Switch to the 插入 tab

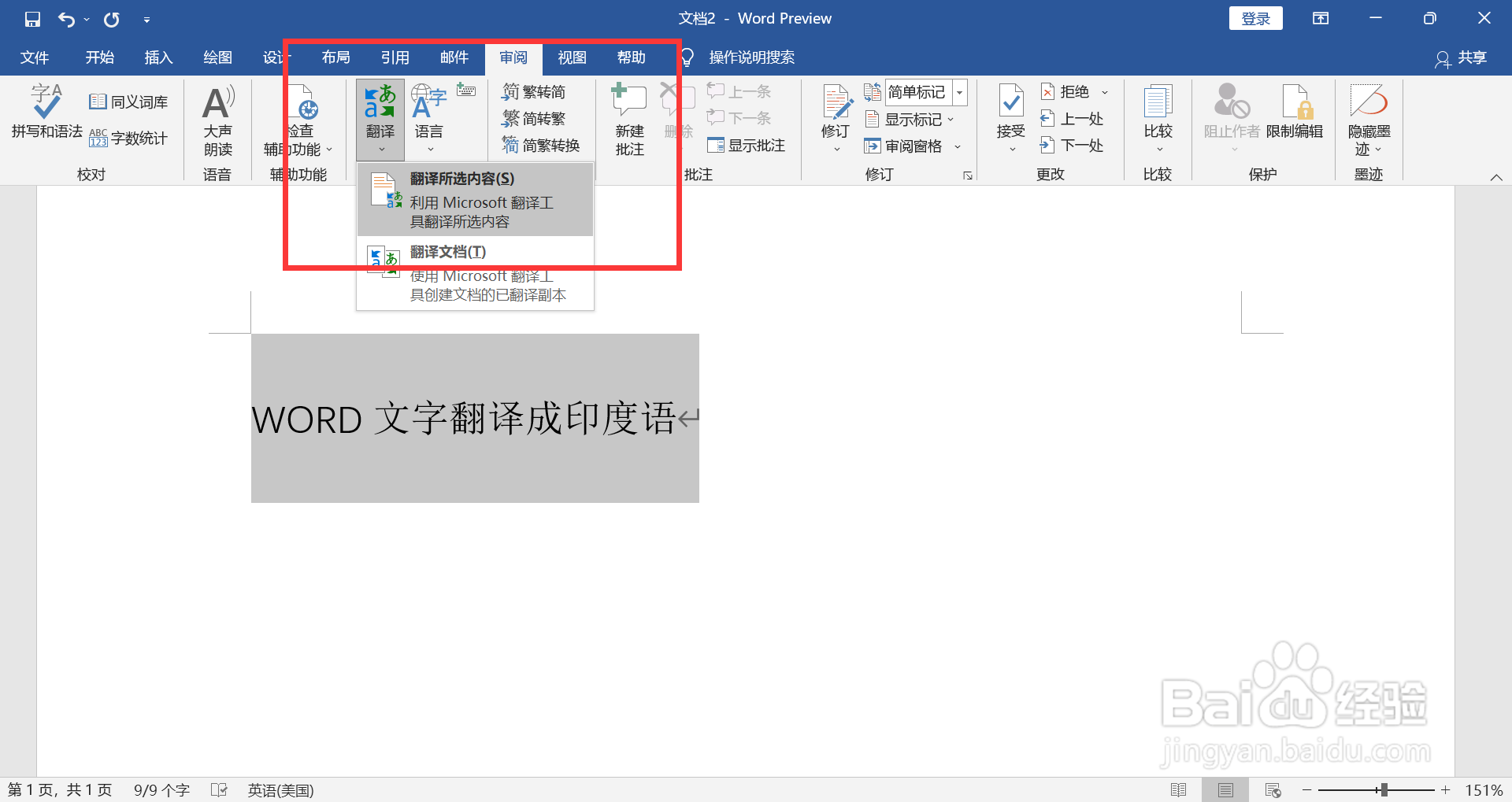tap(158, 57)
